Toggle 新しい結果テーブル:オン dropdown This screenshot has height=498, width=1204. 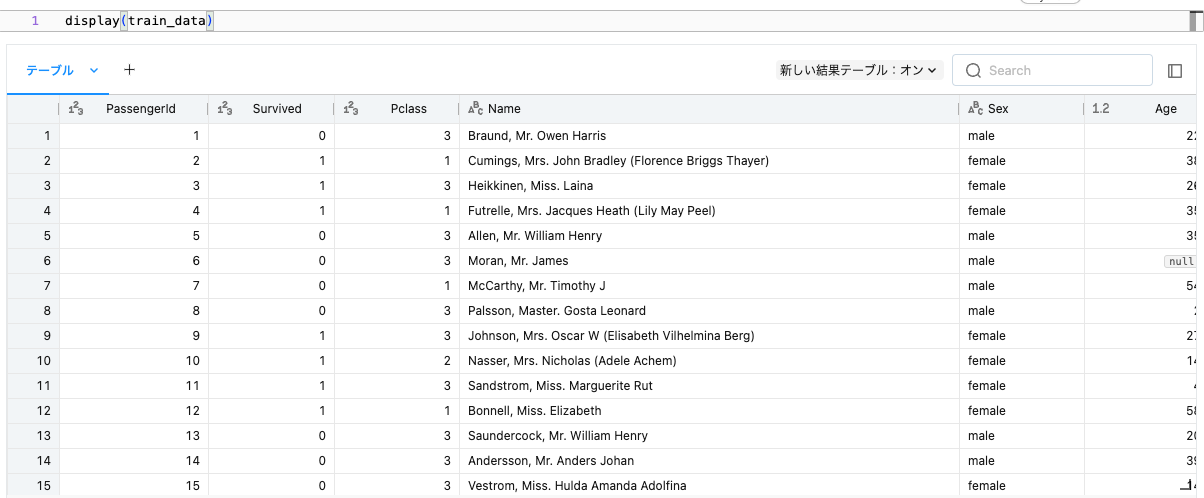pyautogui.click(x=859, y=70)
